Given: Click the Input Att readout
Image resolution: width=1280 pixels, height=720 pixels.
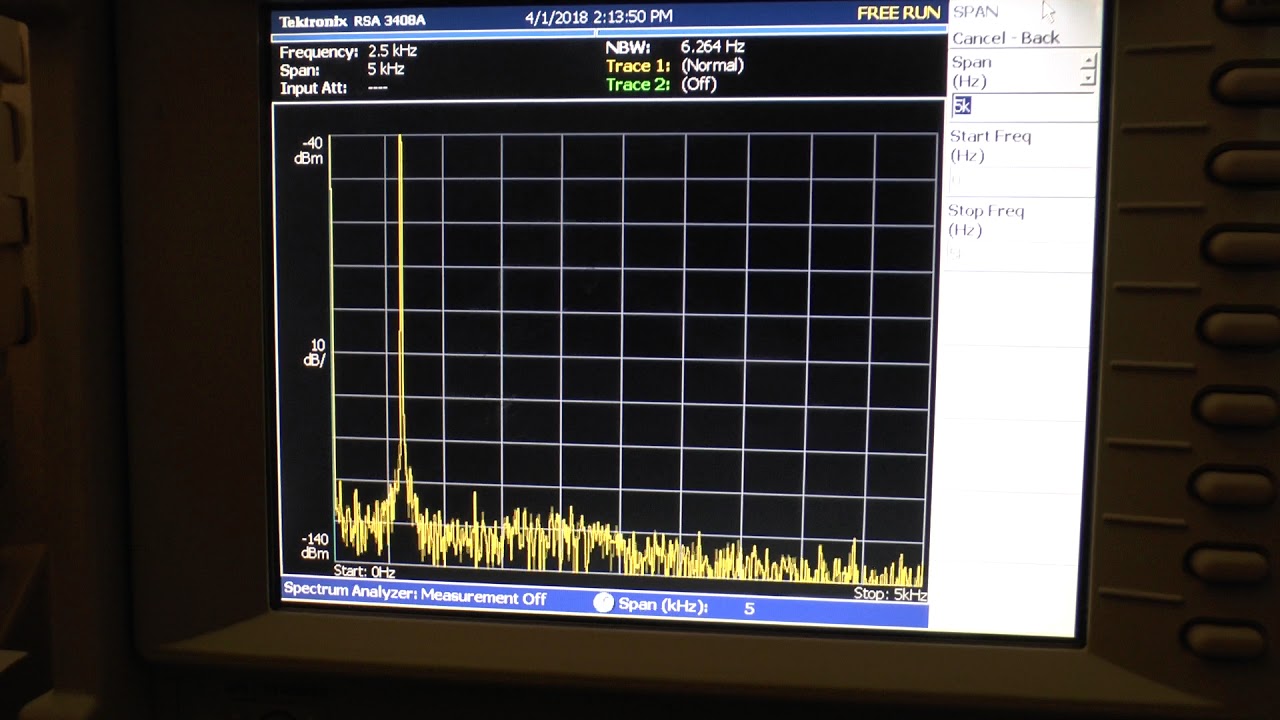Looking at the screenshot, I should (333, 88).
